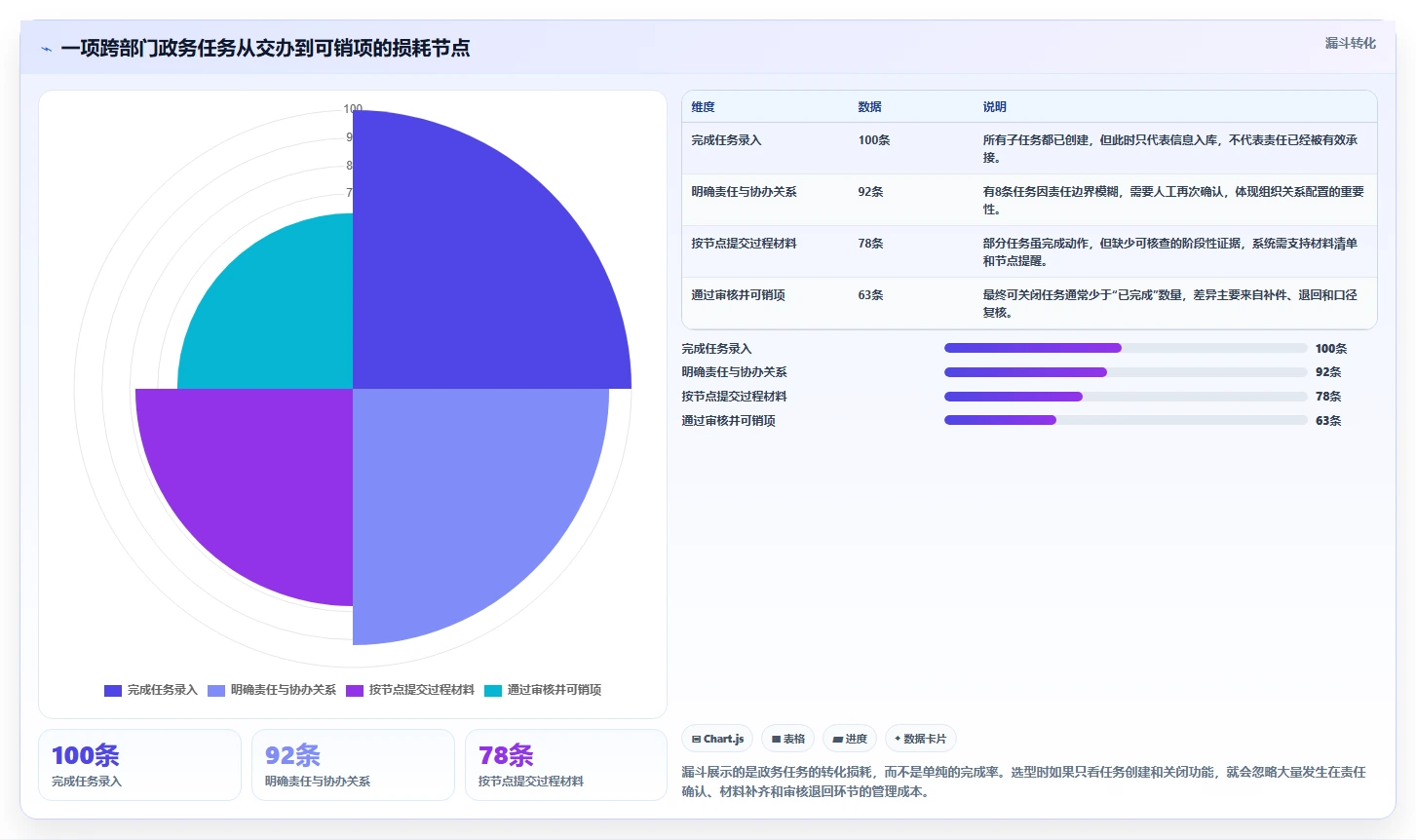Screen dimensions: 1416x840
Task: Open the 78条 按节点提交过程材料 data card
Action: pyautogui.click(x=566, y=765)
